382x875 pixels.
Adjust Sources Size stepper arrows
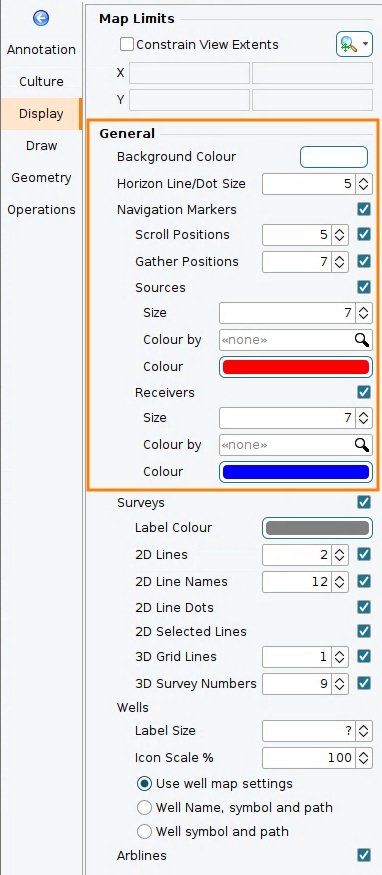tap(364, 312)
